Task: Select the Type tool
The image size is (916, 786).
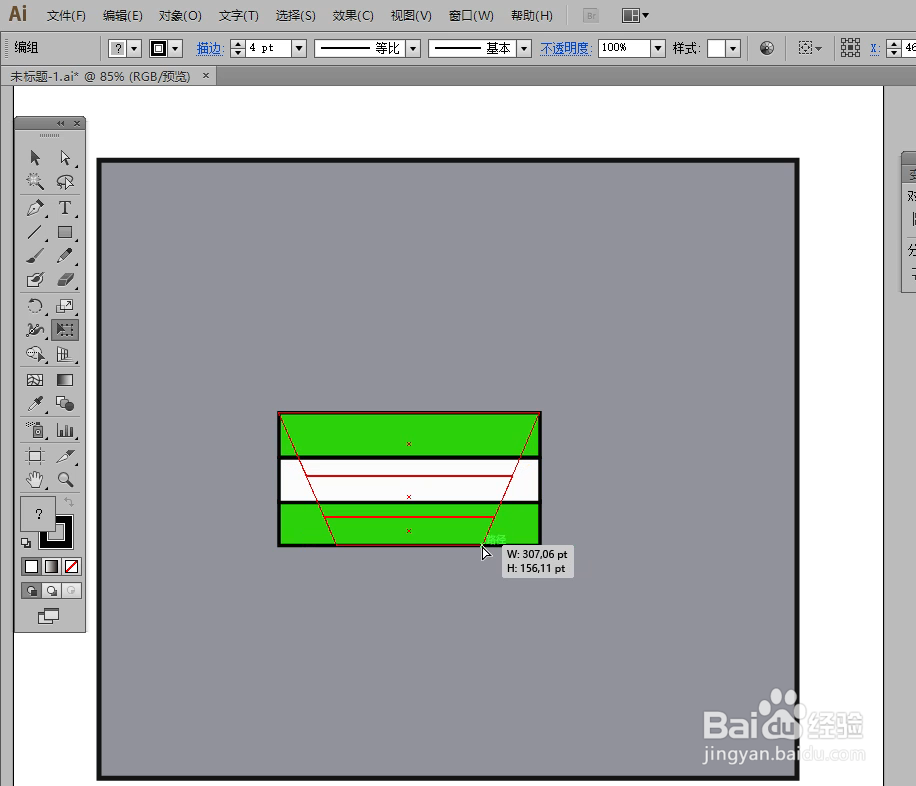Action: 65,208
